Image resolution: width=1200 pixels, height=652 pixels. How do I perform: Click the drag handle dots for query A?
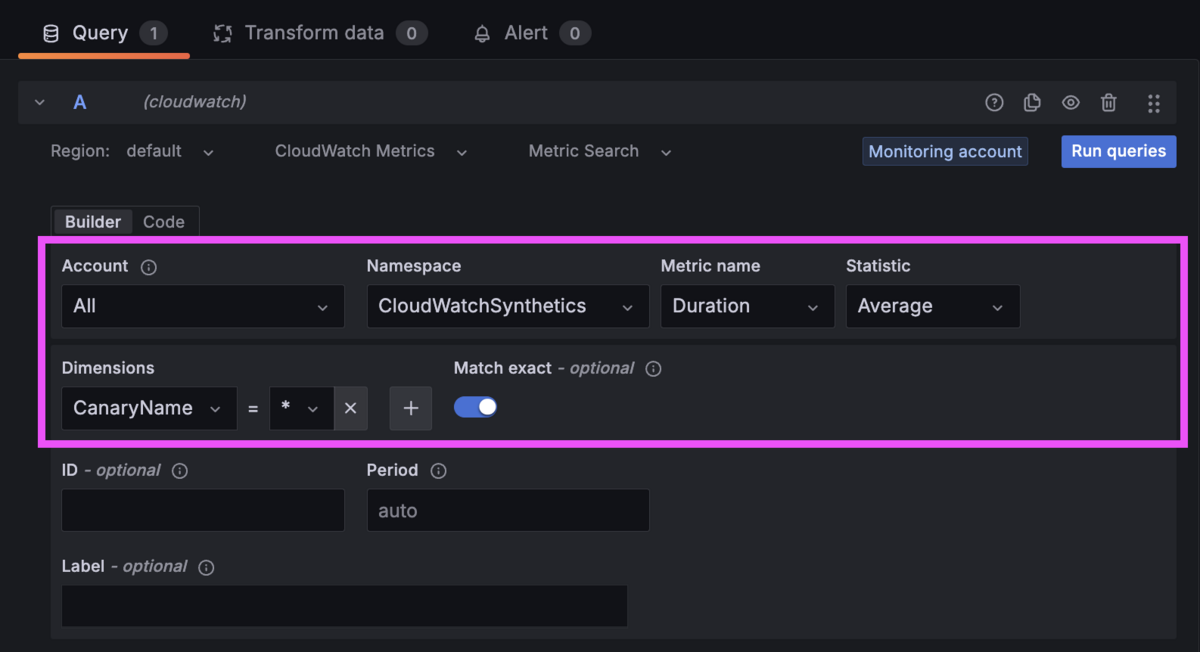(x=1153, y=103)
